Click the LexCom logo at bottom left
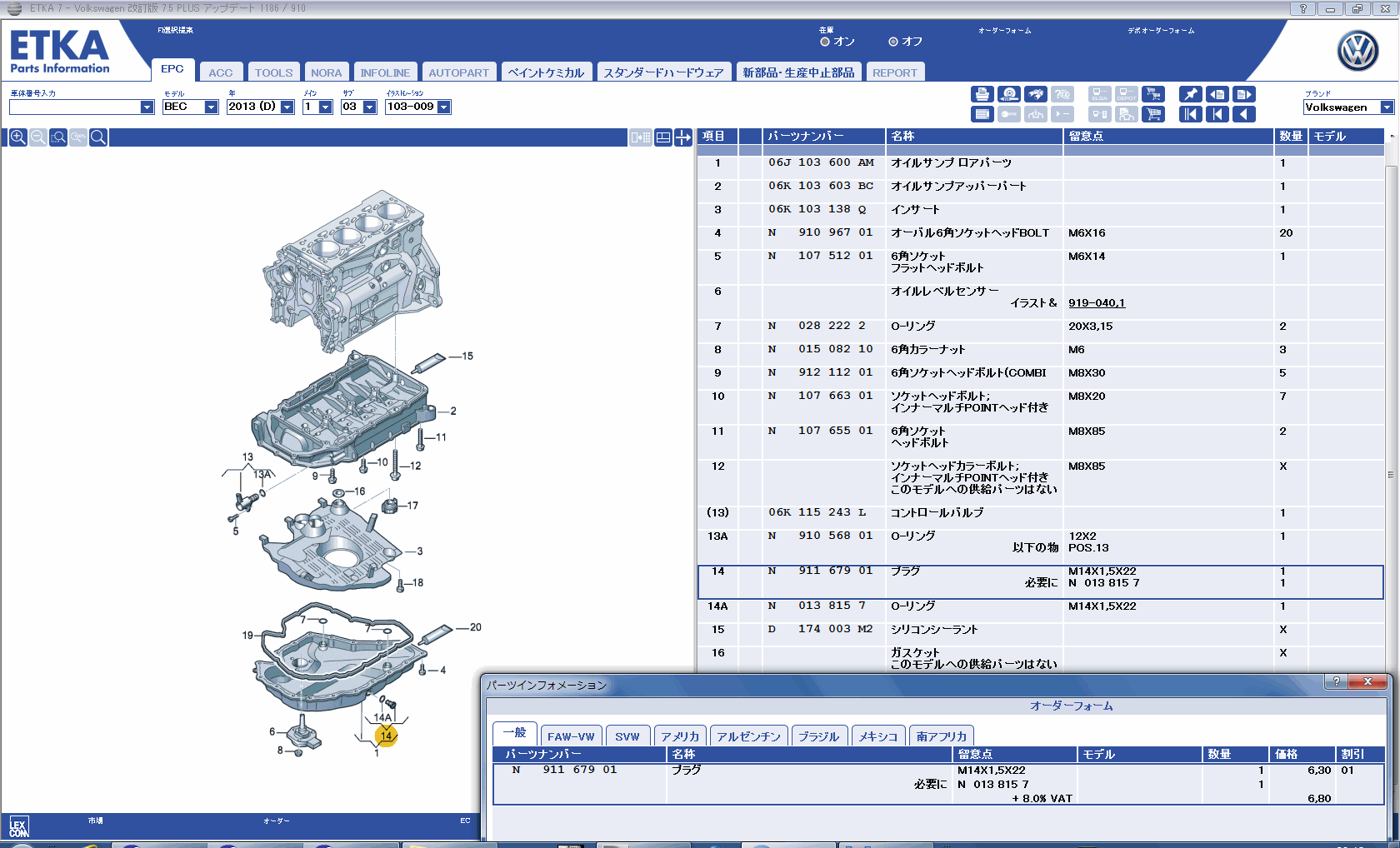The height and width of the screenshot is (848, 1400). (x=19, y=826)
